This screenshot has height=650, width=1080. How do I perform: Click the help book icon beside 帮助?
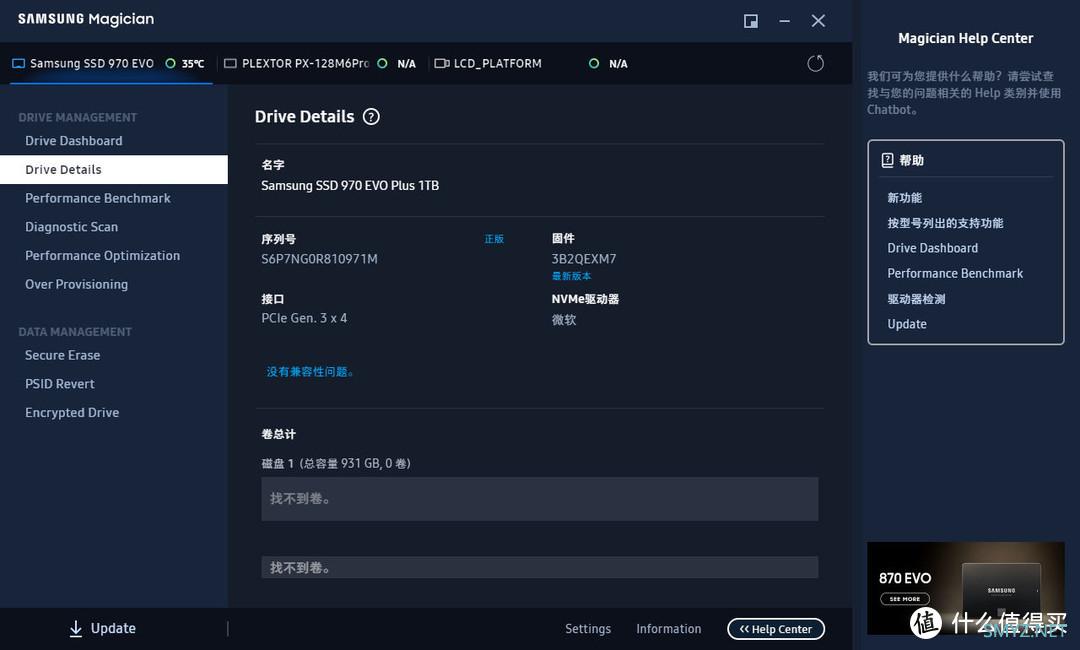(887, 160)
